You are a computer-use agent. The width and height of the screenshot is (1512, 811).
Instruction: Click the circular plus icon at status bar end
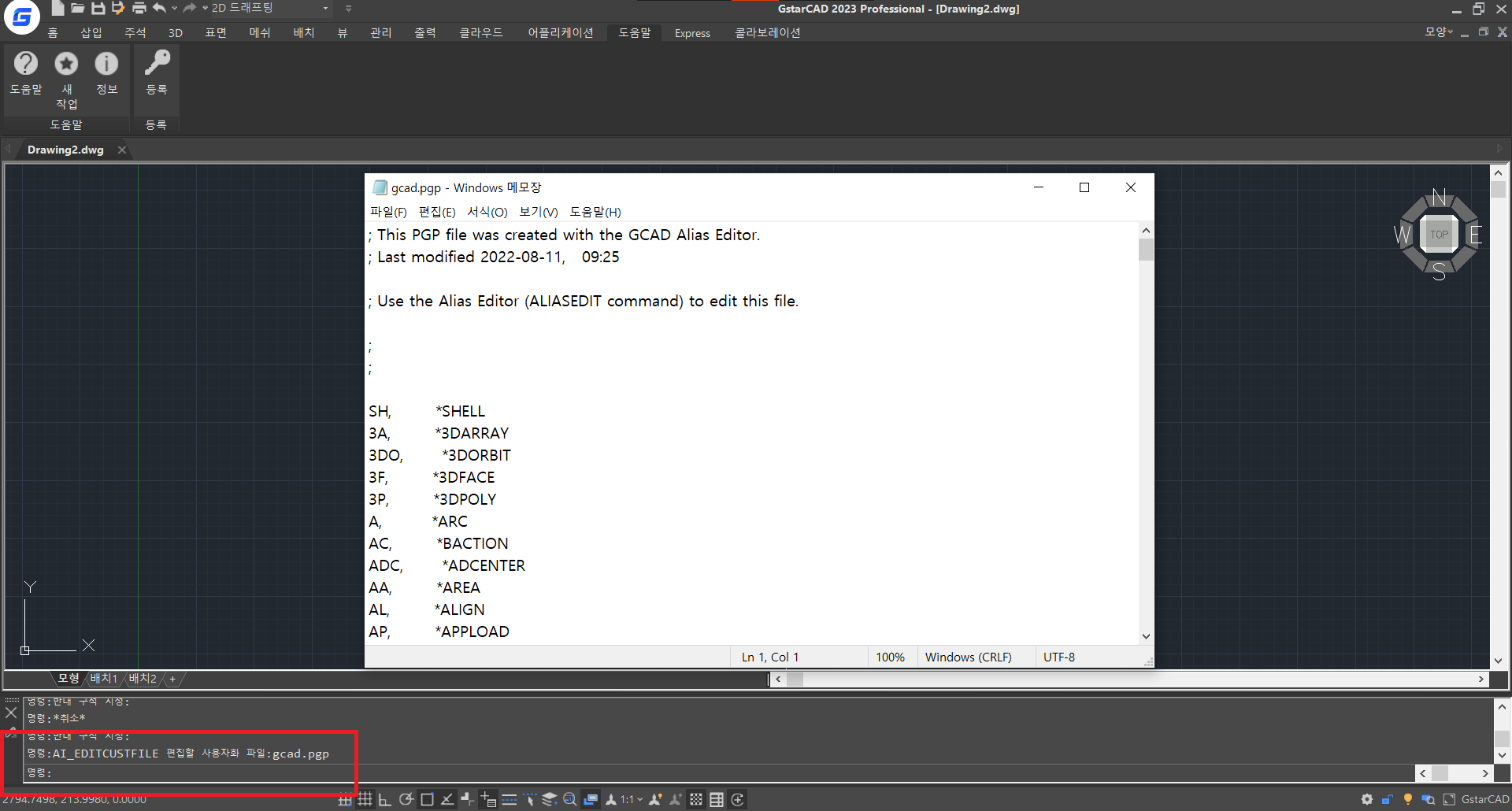[737, 800]
